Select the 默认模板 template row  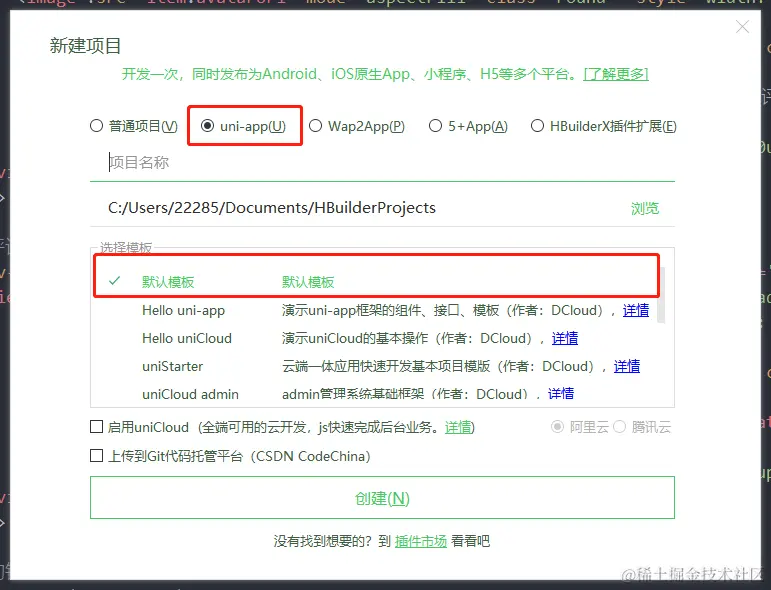click(376, 282)
